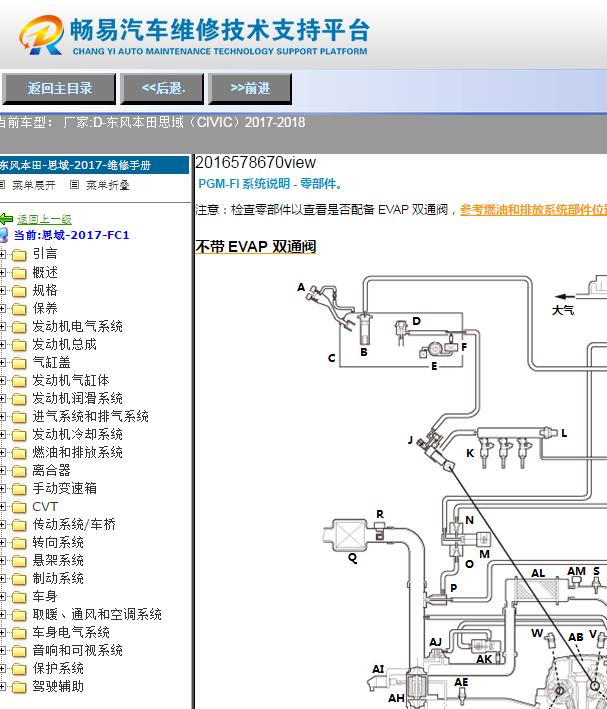Expand the 发动机润滑系统 folder node
This screenshot has width=607, height=709.
3,399
